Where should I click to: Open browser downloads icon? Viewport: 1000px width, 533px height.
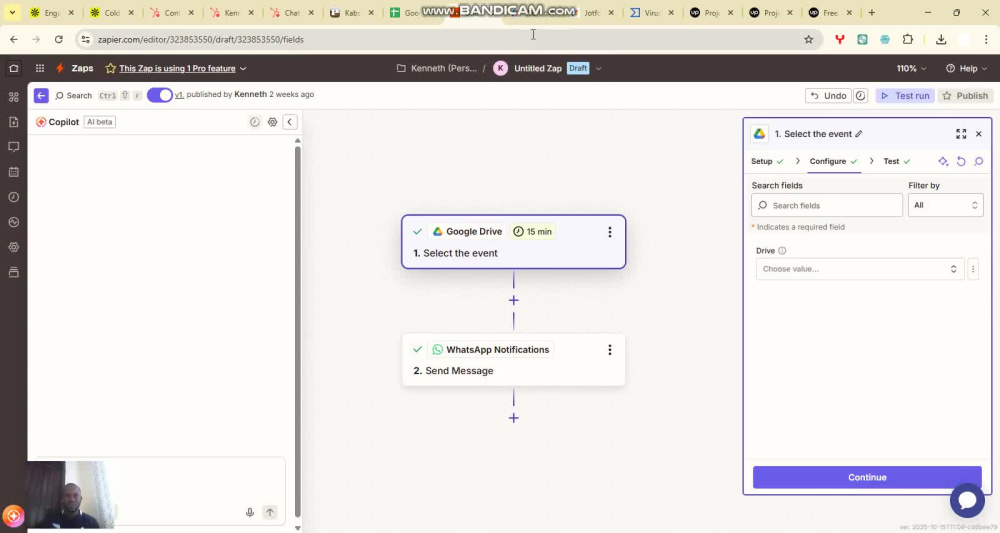tap(941, 40)
